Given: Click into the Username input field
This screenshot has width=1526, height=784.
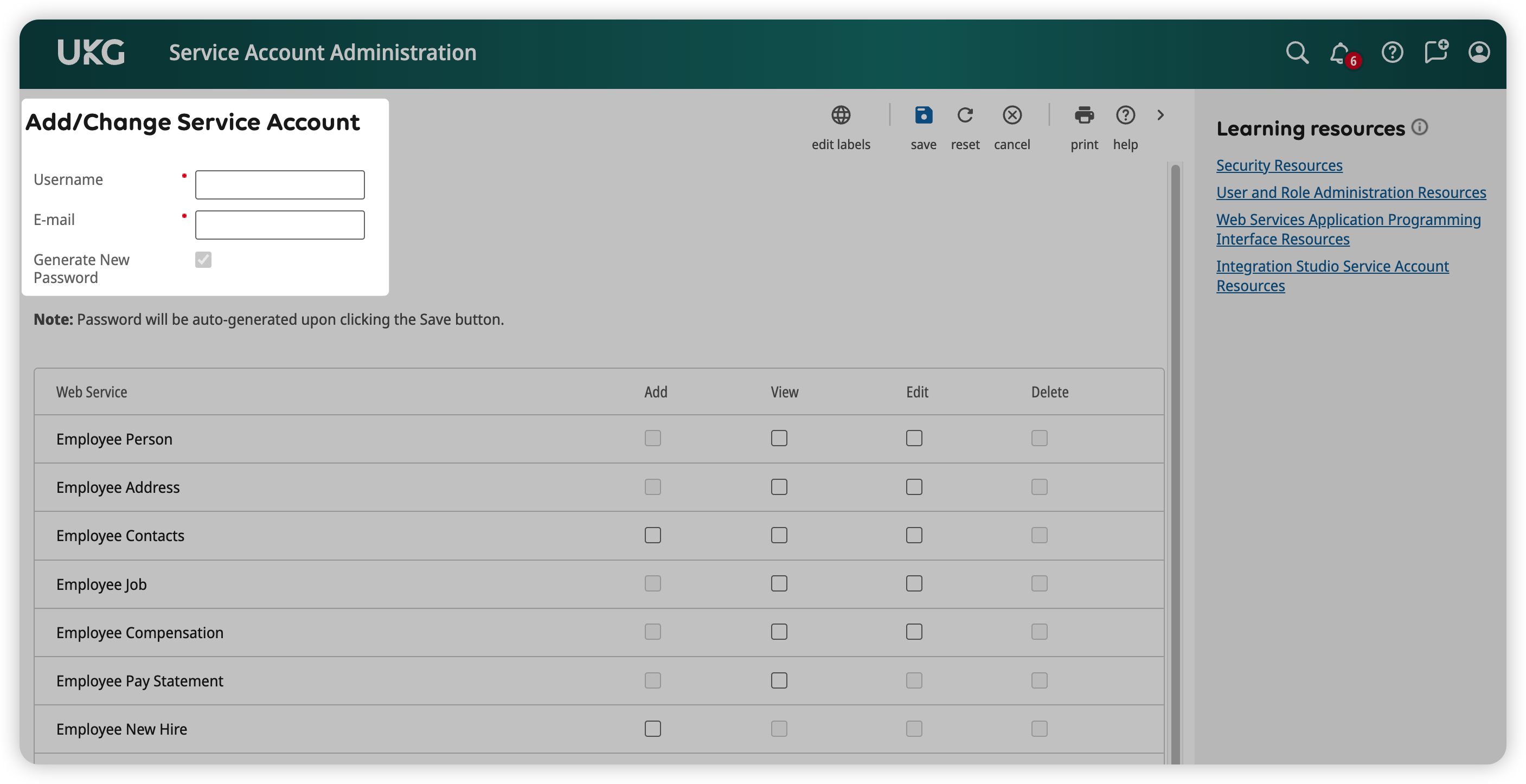Looking at the screenshot, I should [x=280, y=185].
